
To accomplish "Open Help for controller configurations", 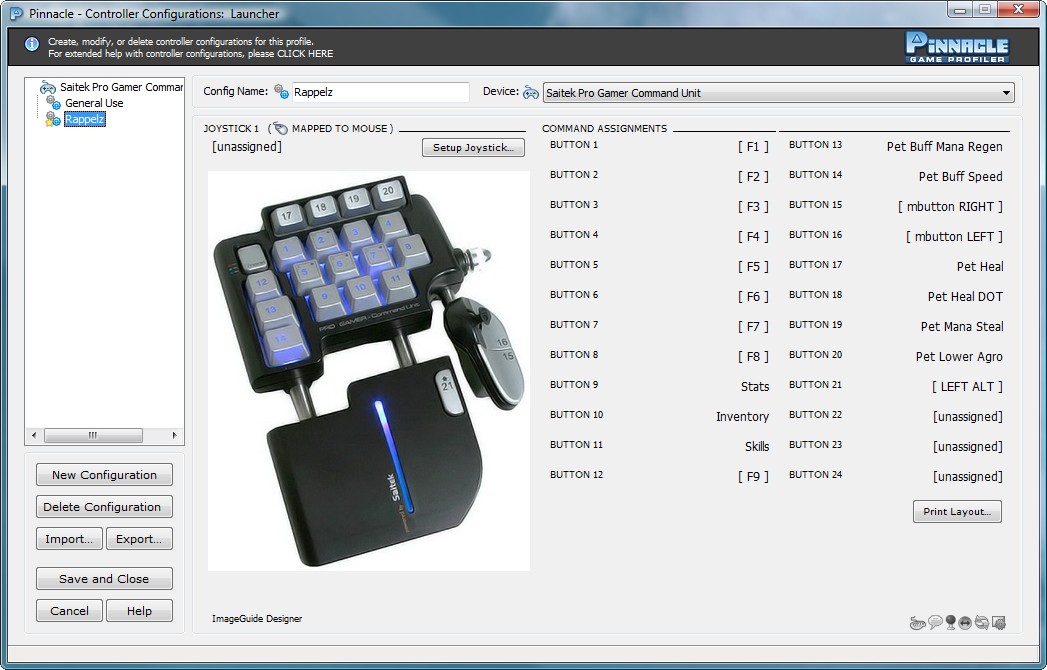I will click(x=139, y=611).
